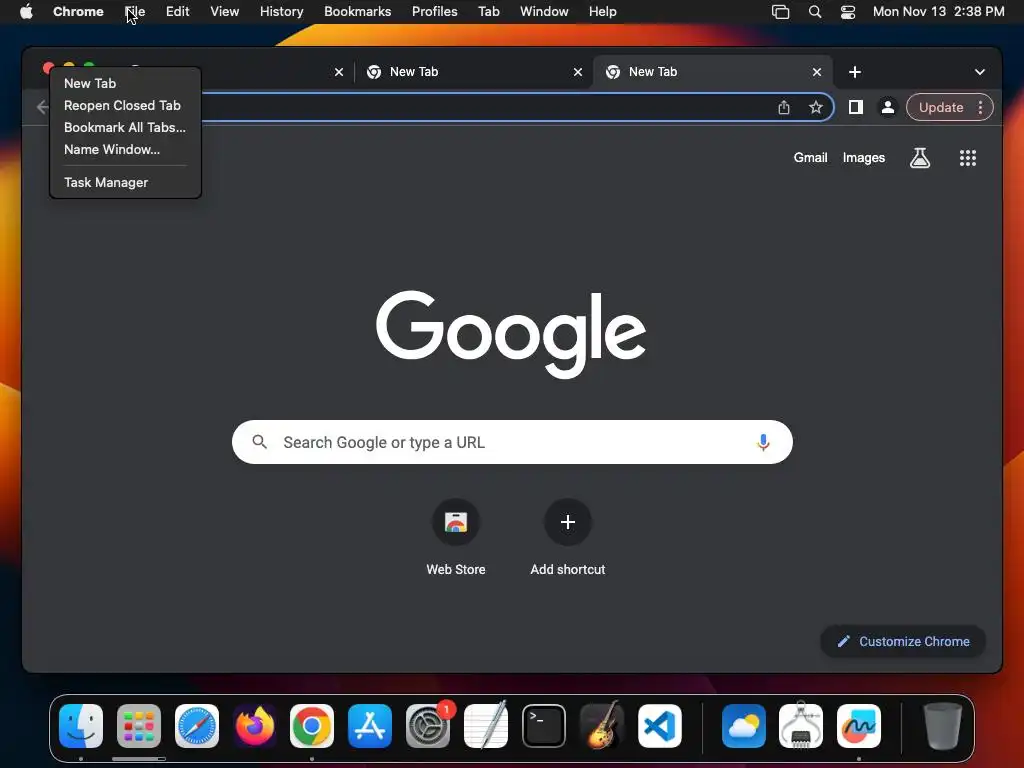Open the Weather app from the Dock

(x=744, y=726)
